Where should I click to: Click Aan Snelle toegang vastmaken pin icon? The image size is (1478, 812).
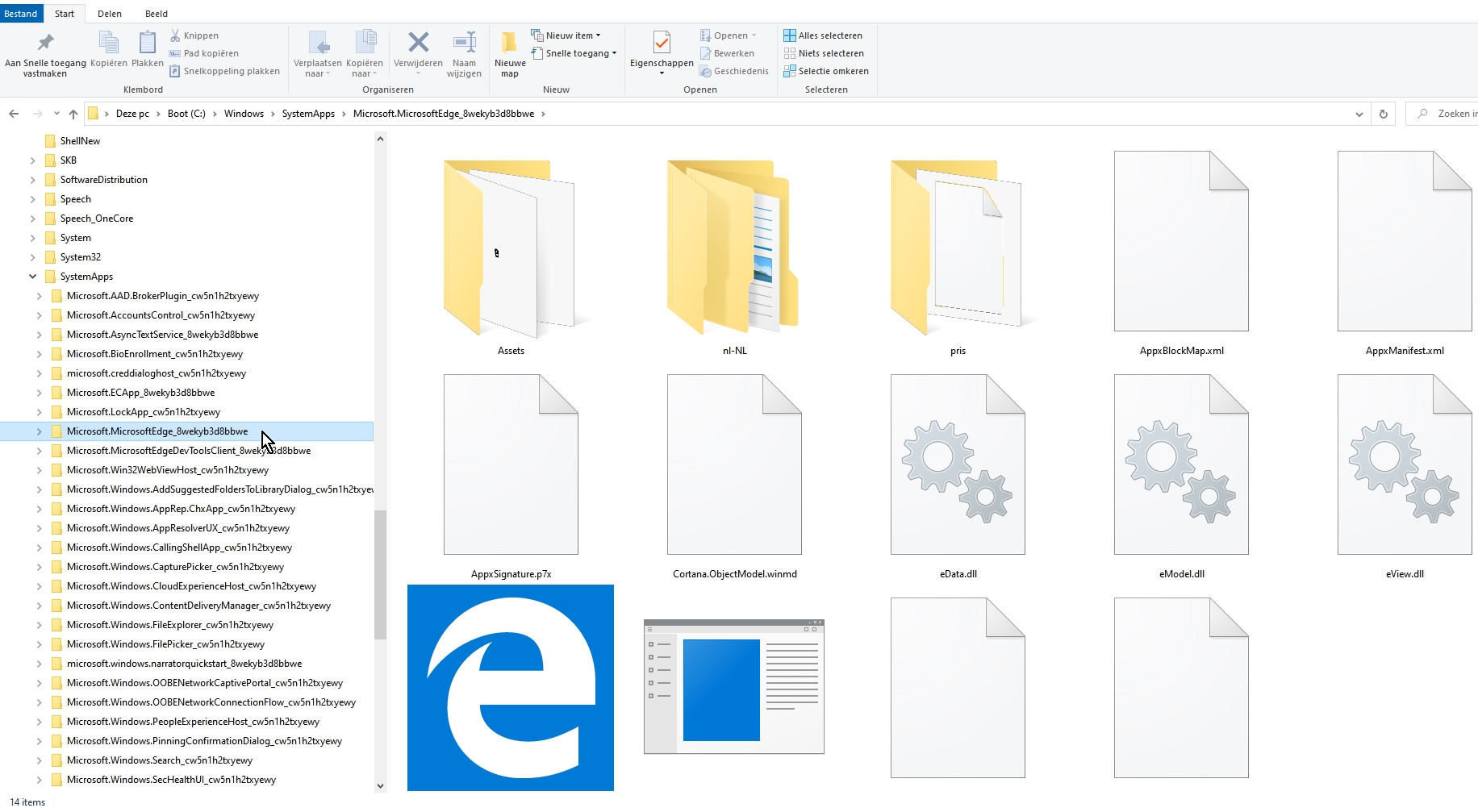[x=45, y=44]
